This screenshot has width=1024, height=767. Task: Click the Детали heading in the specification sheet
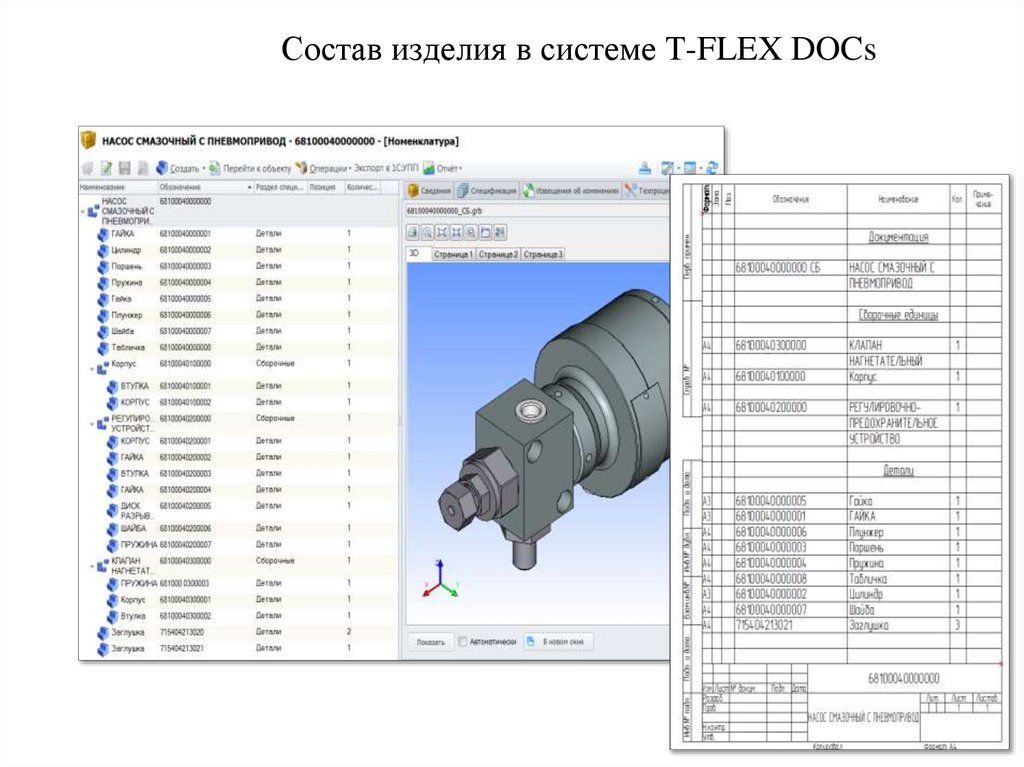[898, 470]
